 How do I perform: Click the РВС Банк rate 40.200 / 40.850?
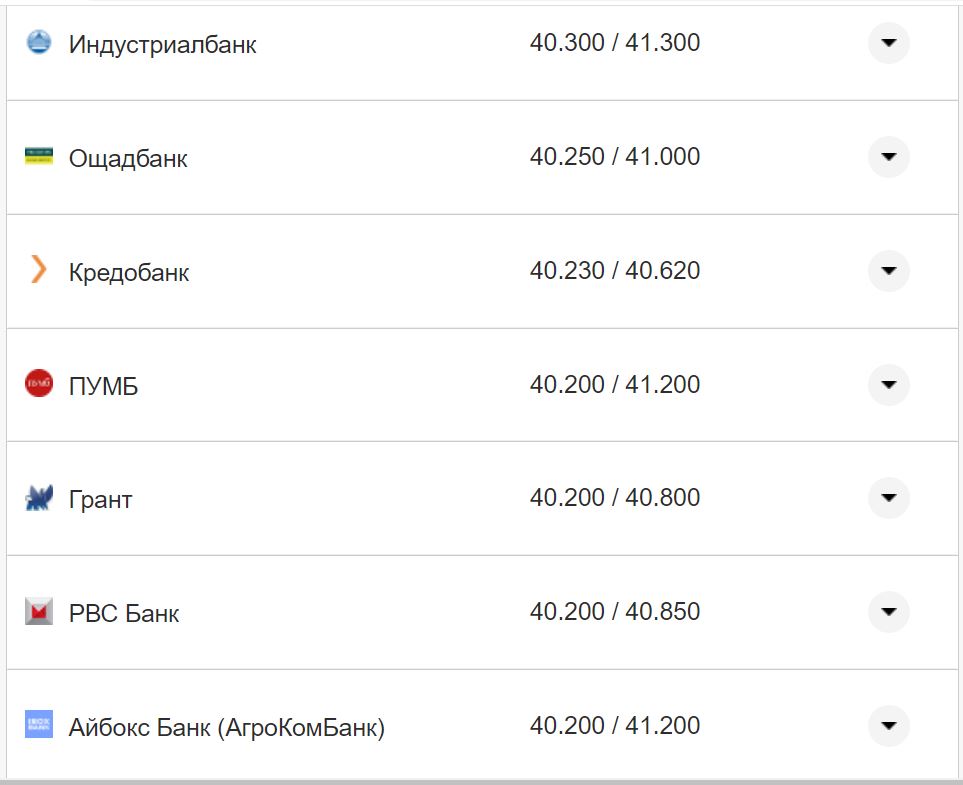[615, 611]
